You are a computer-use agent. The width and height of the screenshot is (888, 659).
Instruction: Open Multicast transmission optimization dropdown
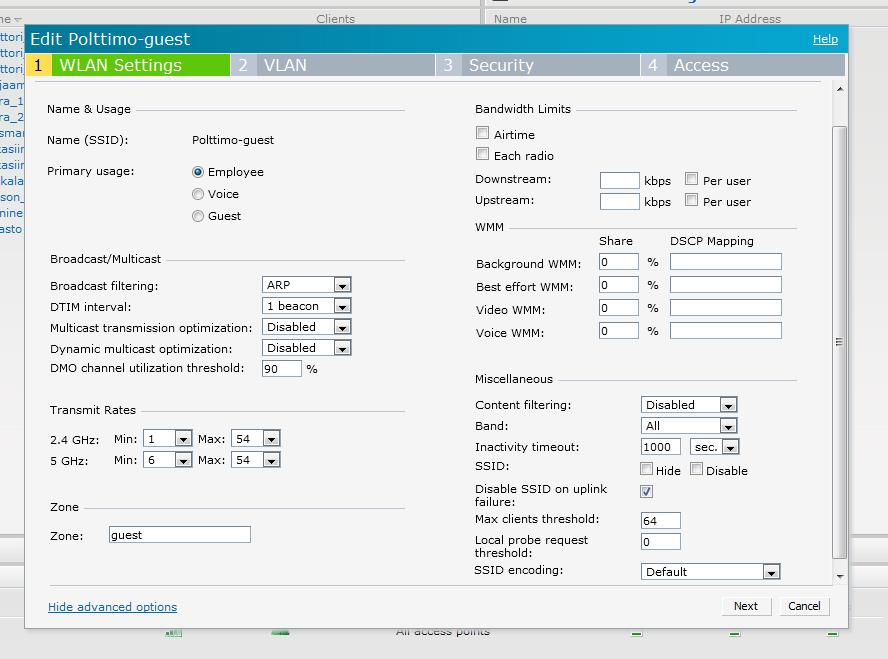(306, 327)
